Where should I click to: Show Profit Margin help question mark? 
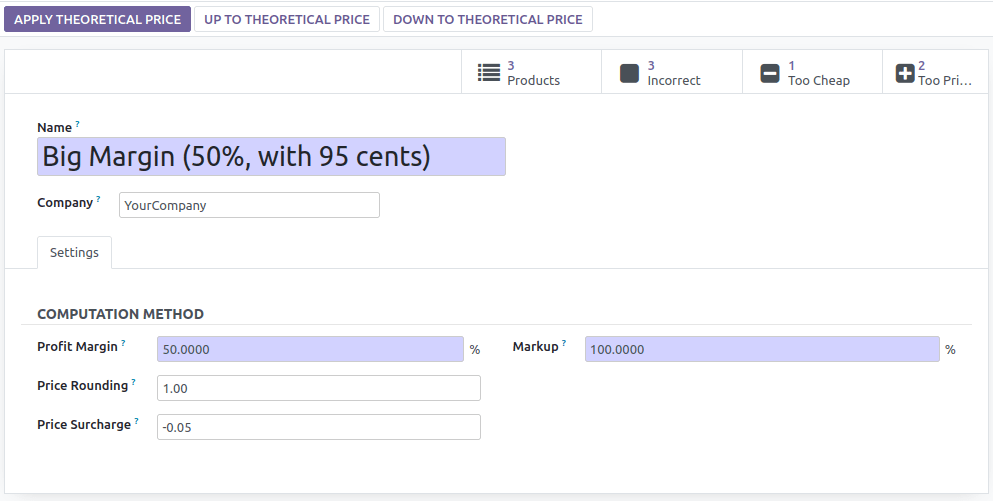pyautogui.click(x=123, y=343)
